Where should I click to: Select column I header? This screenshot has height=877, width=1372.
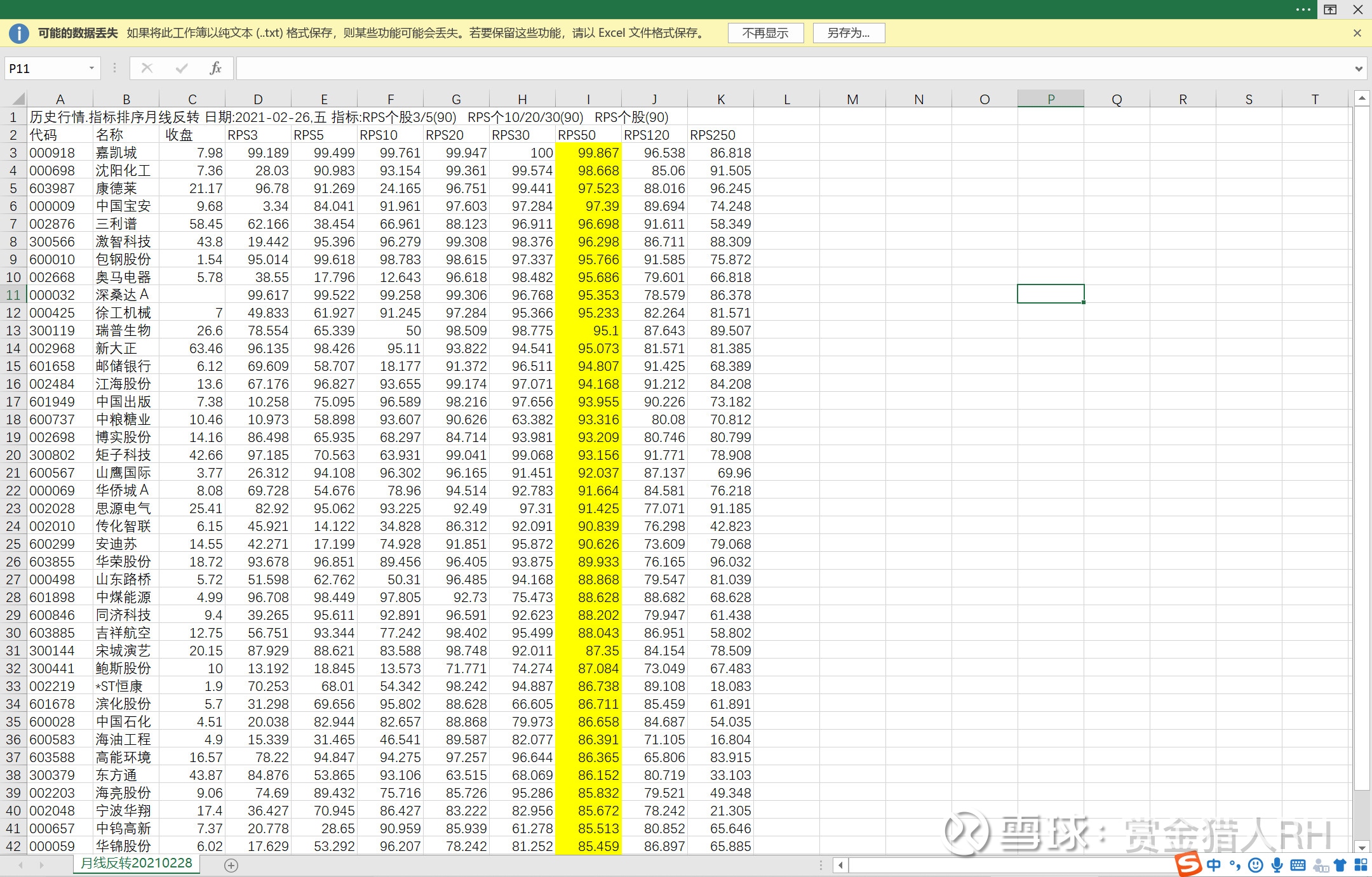pyautogui.click(x=588, y=99)
